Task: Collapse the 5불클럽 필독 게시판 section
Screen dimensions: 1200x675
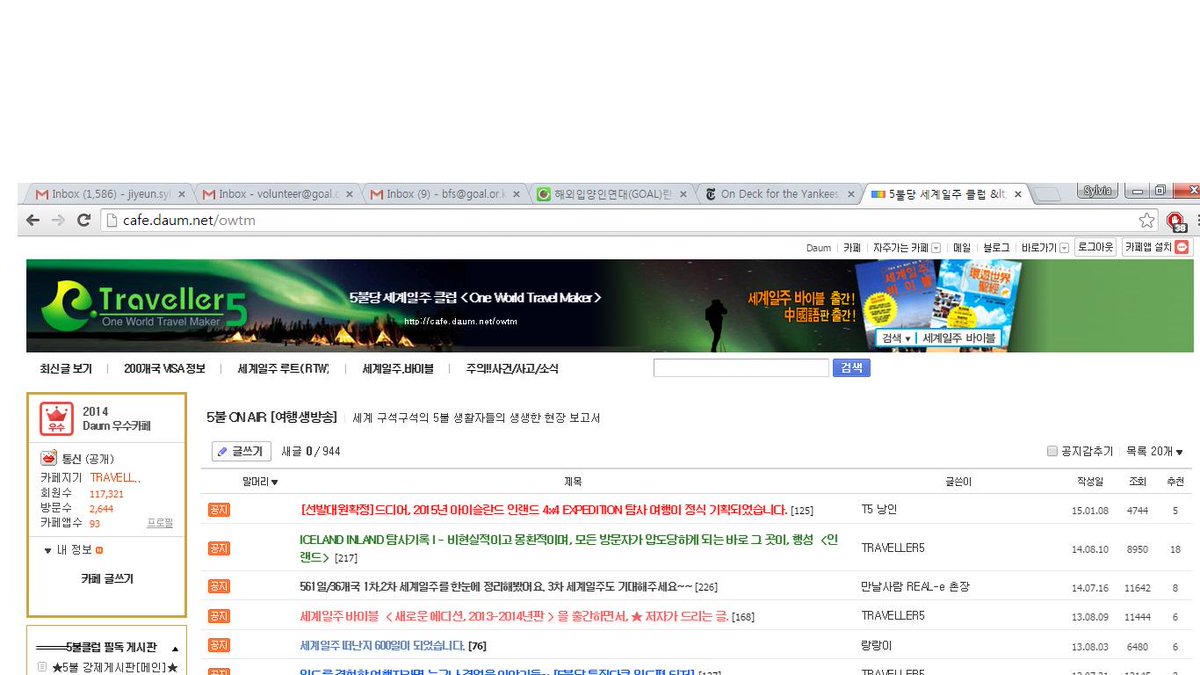Action: (x=176, y=648)
